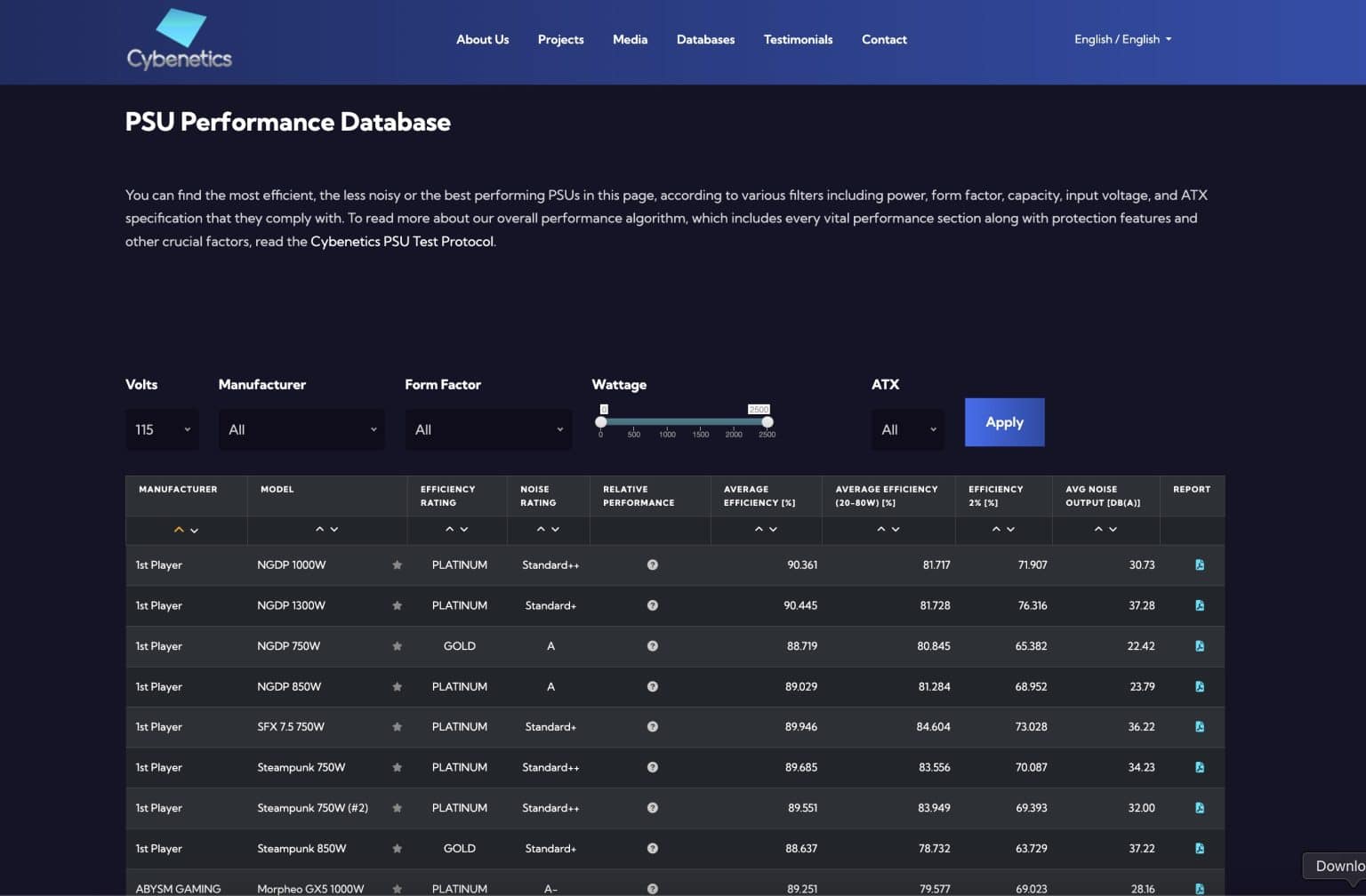Click the relative performance question mark for SFX 7.5 750W
This screenshot has width=1366, height=896.
pos(652,726)
